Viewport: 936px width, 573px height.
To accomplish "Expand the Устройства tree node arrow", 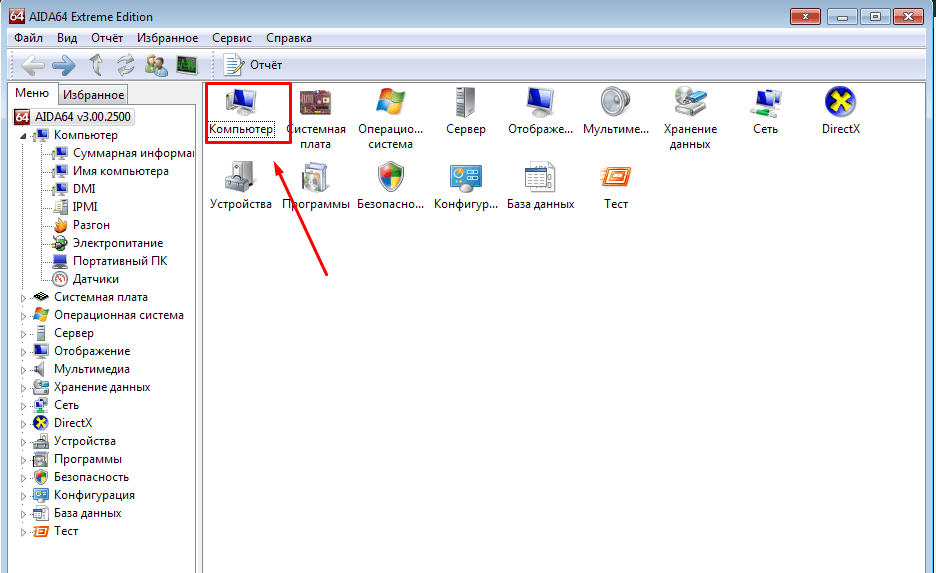I will (23, 442).
